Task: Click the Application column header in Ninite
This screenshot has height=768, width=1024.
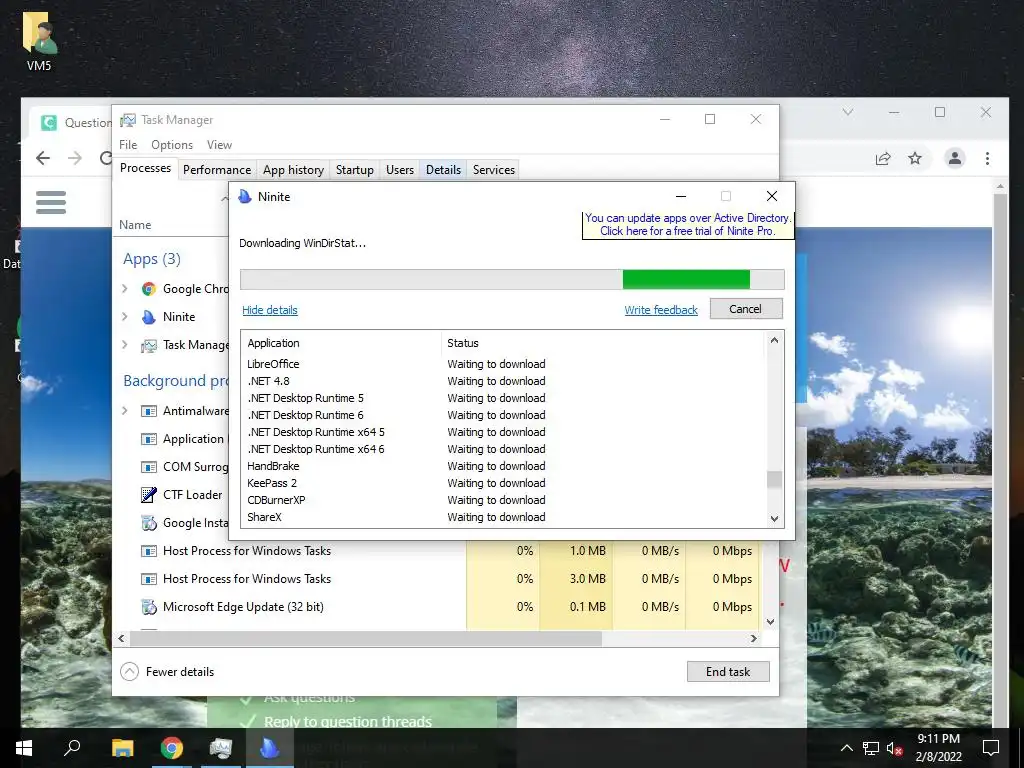Action: click(342, 343)
